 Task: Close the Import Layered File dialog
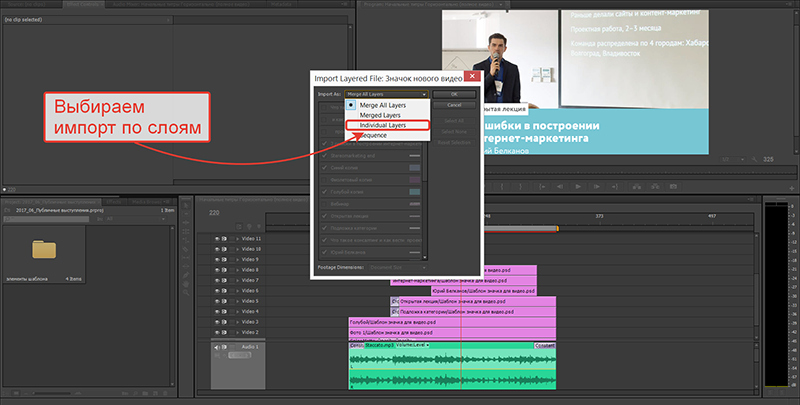pyautogui.click(x=470, y=77)
